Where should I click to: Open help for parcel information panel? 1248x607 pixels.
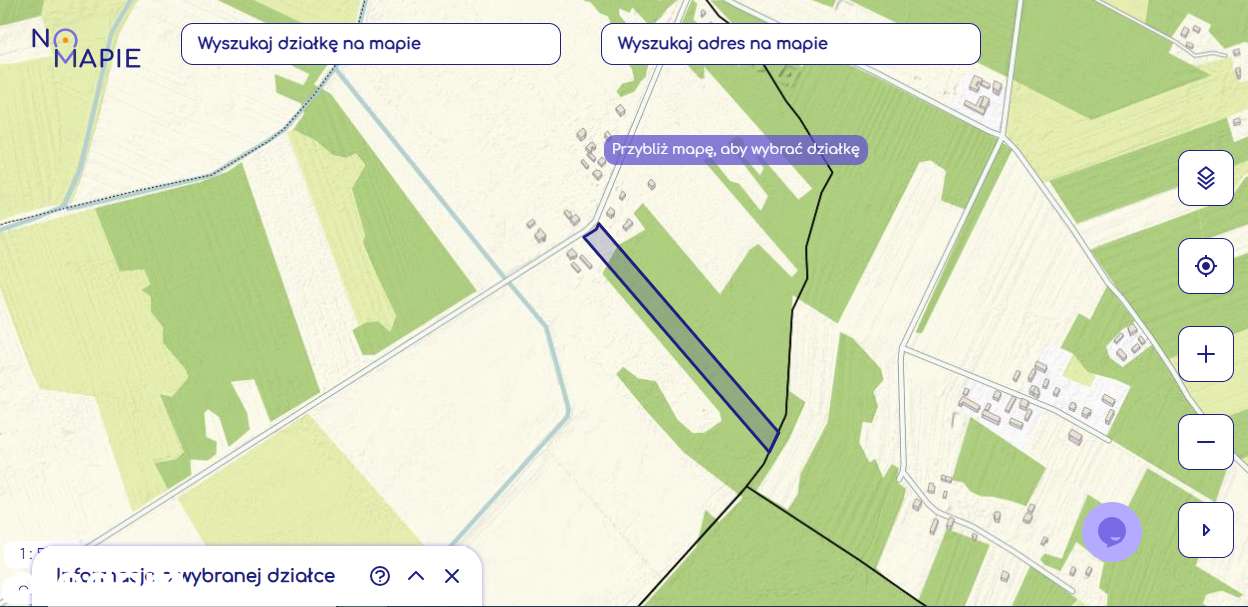click(380, 576)
